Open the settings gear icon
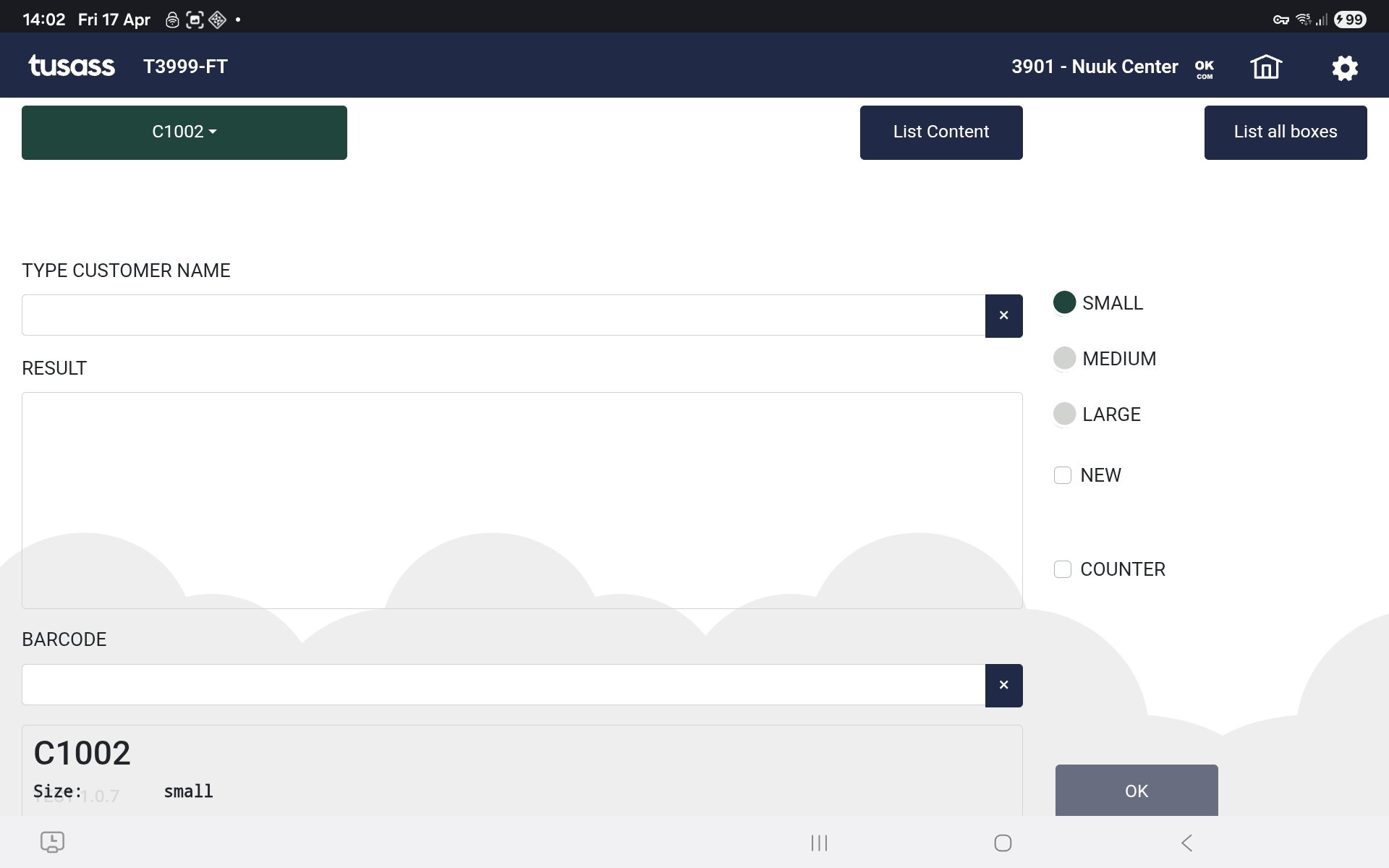Image resolution: width=1389 pixels, height=868 pixels. [x=1344, y=67]
